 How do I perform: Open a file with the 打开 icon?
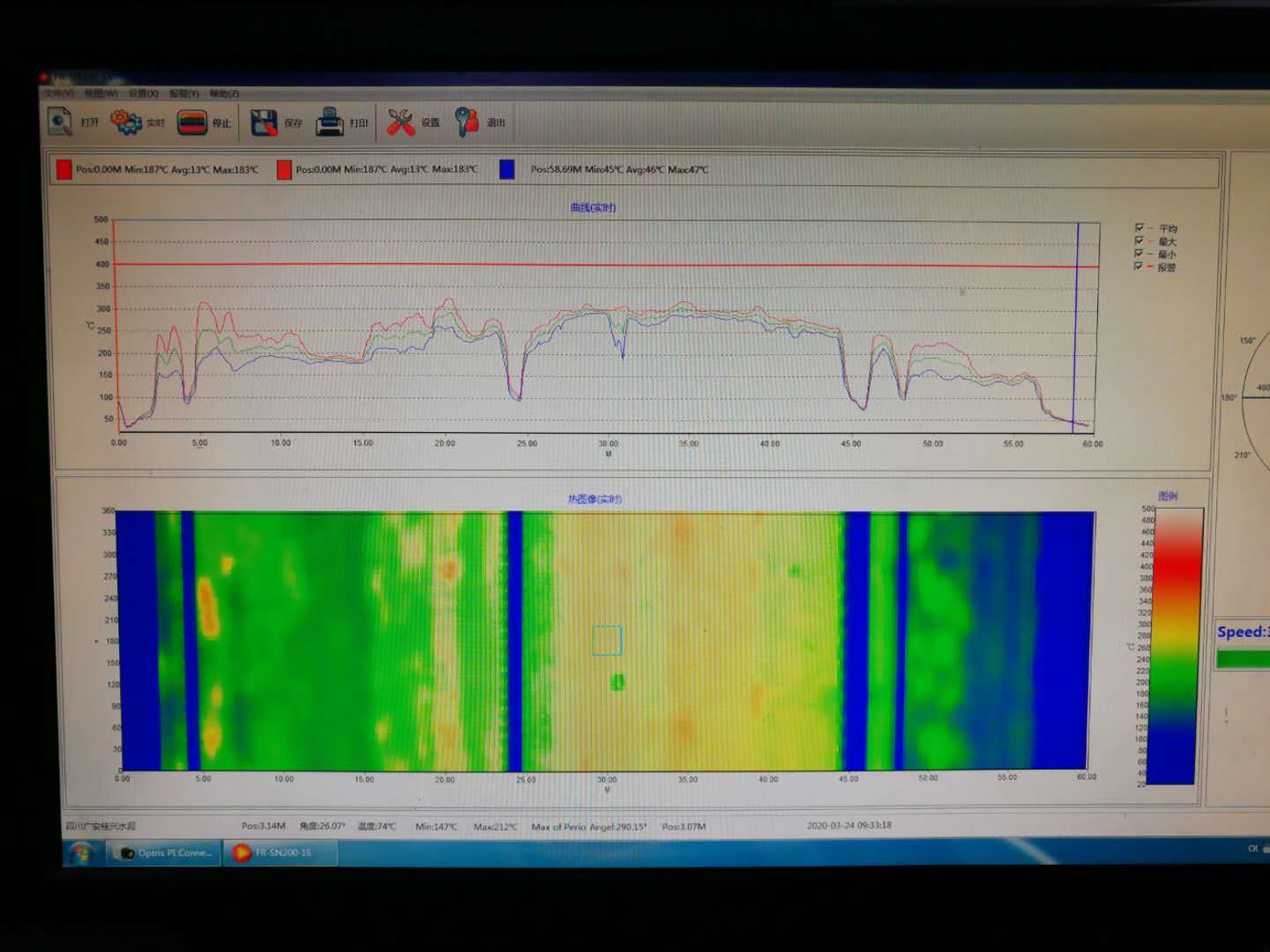(60, 122)
